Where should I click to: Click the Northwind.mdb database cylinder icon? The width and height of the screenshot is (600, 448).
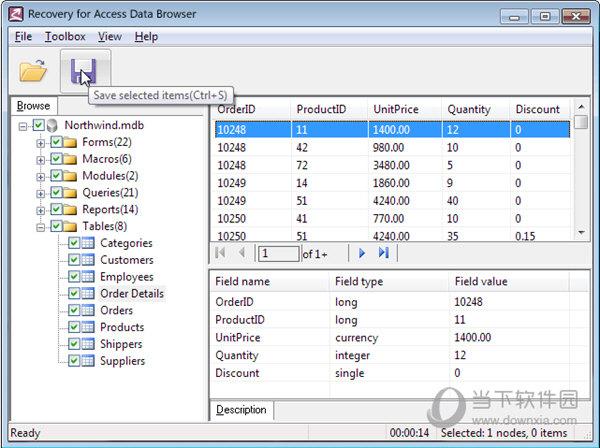pyautogui.click(x=52, y=125)
